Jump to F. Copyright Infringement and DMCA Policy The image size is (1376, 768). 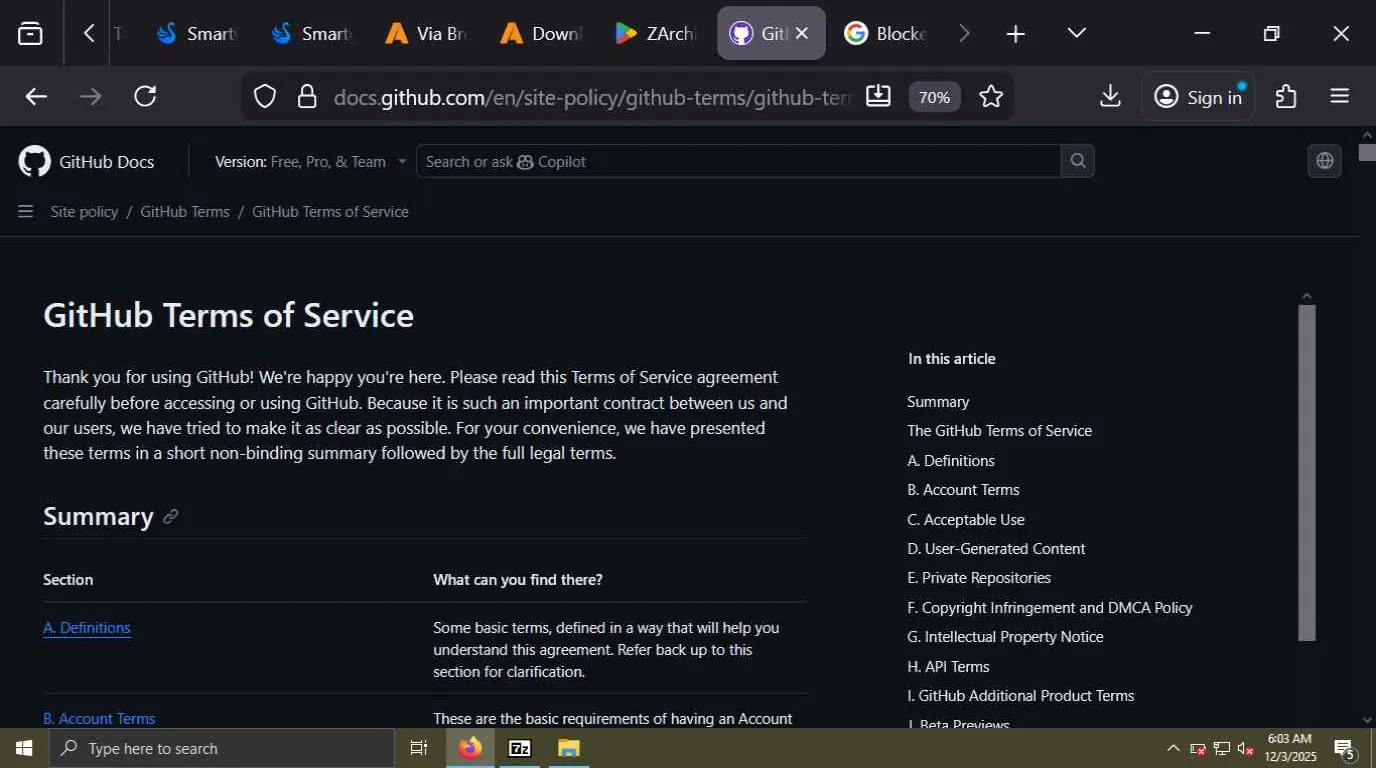[x=1050, y=608]
